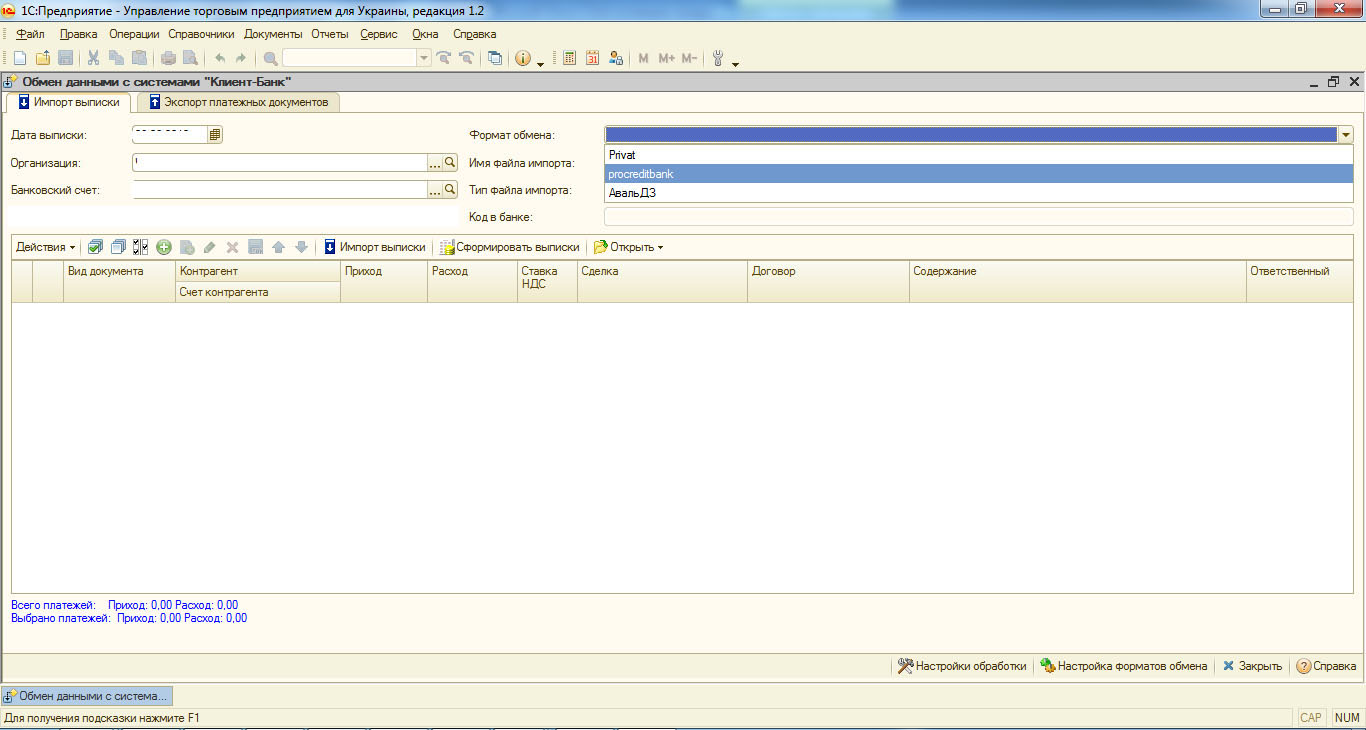Click into the Дата выписки date field

(x=169, y=134)
